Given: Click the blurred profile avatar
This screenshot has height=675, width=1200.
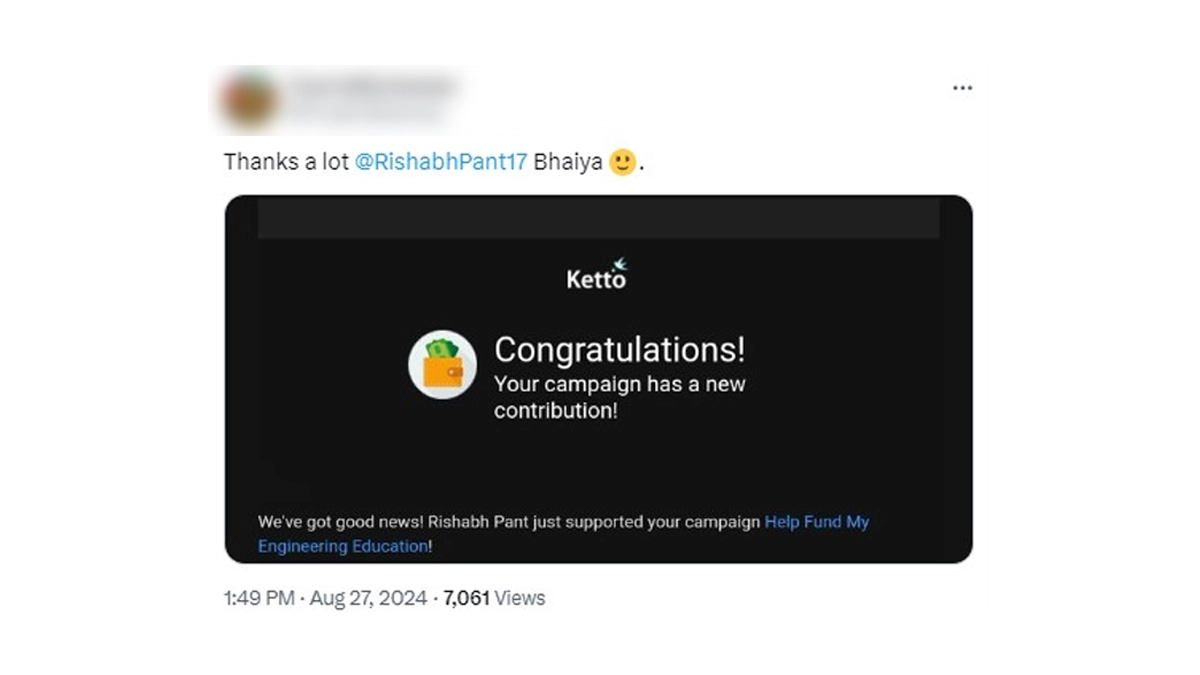Looking at the screenshot, I should [248, 101].
